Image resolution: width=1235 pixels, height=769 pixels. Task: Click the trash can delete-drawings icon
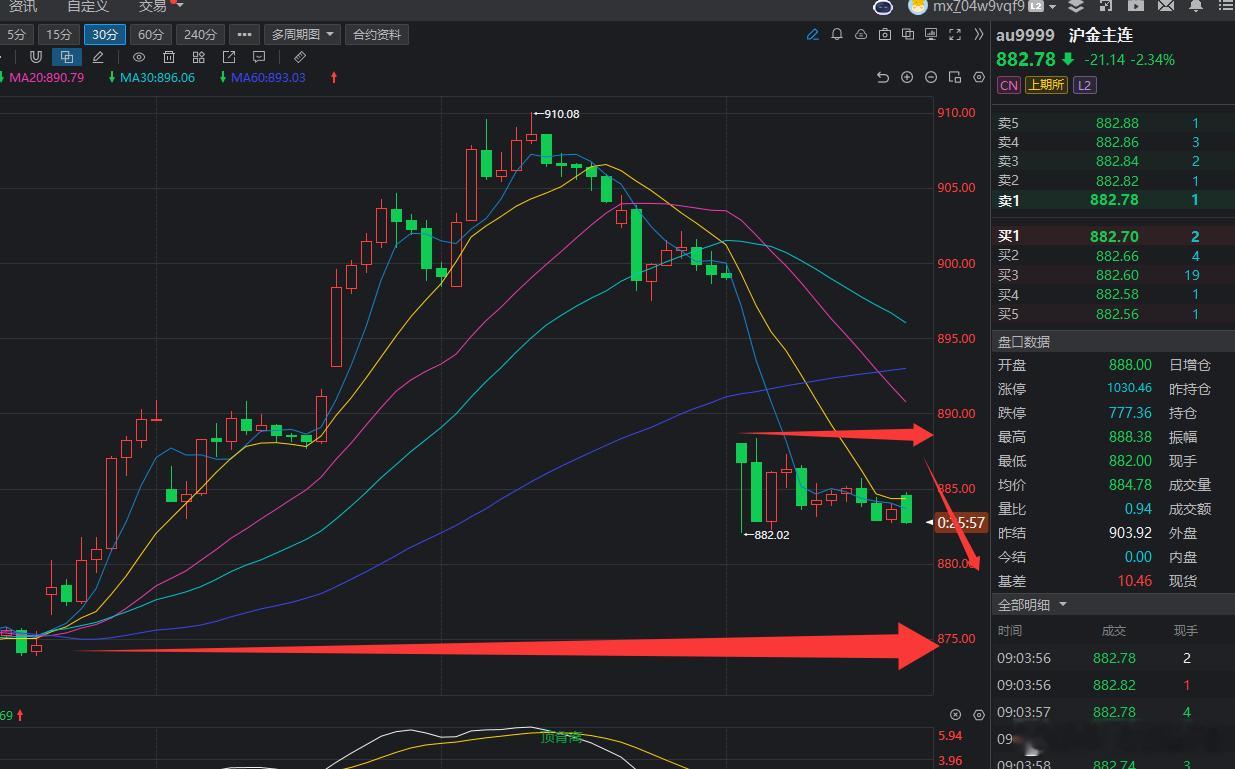(x=169, y=57)
